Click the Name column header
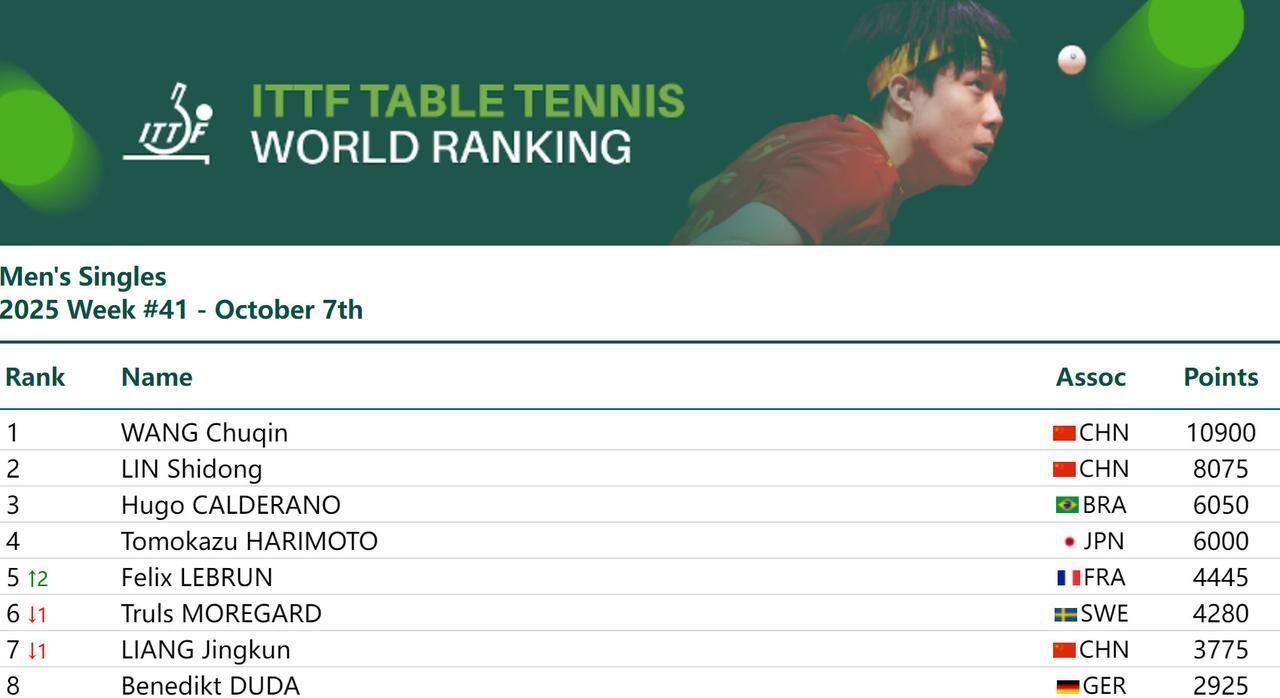 [156, 377]
